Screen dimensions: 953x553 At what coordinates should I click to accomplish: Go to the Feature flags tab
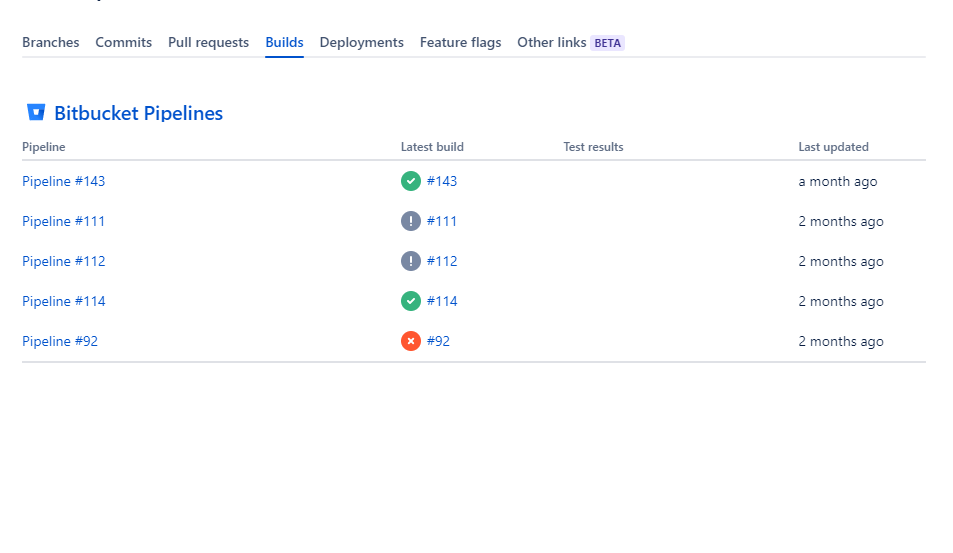pyautogui.click(x=461, y=43)
